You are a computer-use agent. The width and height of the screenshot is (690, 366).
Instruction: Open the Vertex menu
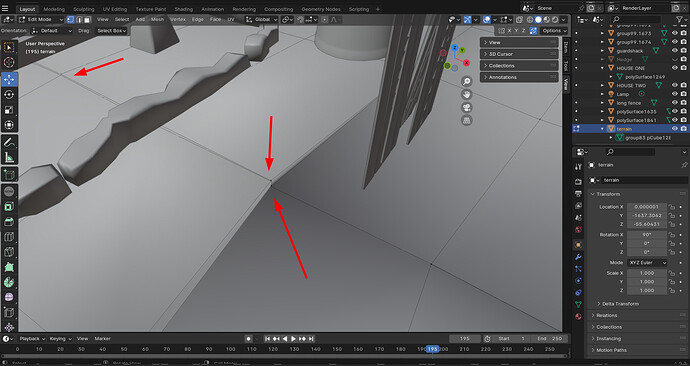(178, 19)
